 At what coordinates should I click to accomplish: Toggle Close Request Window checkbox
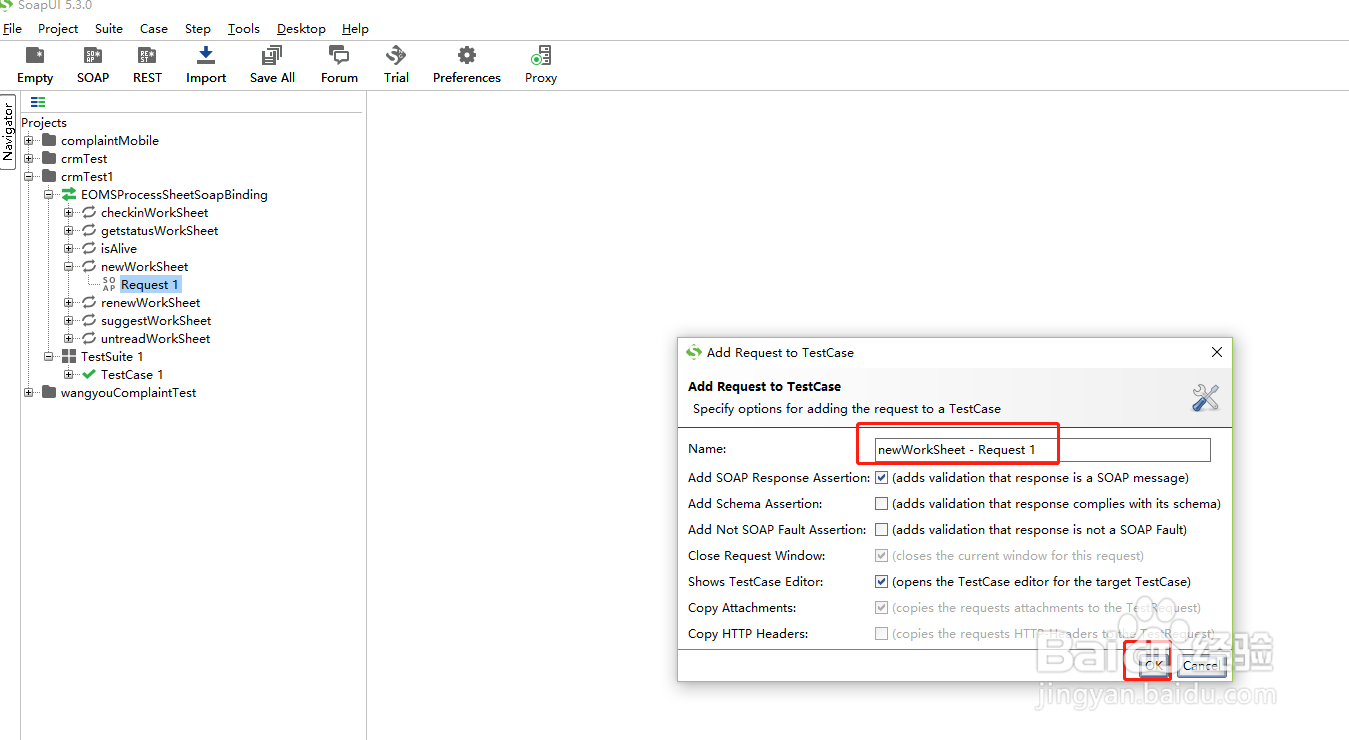point(881,556)
